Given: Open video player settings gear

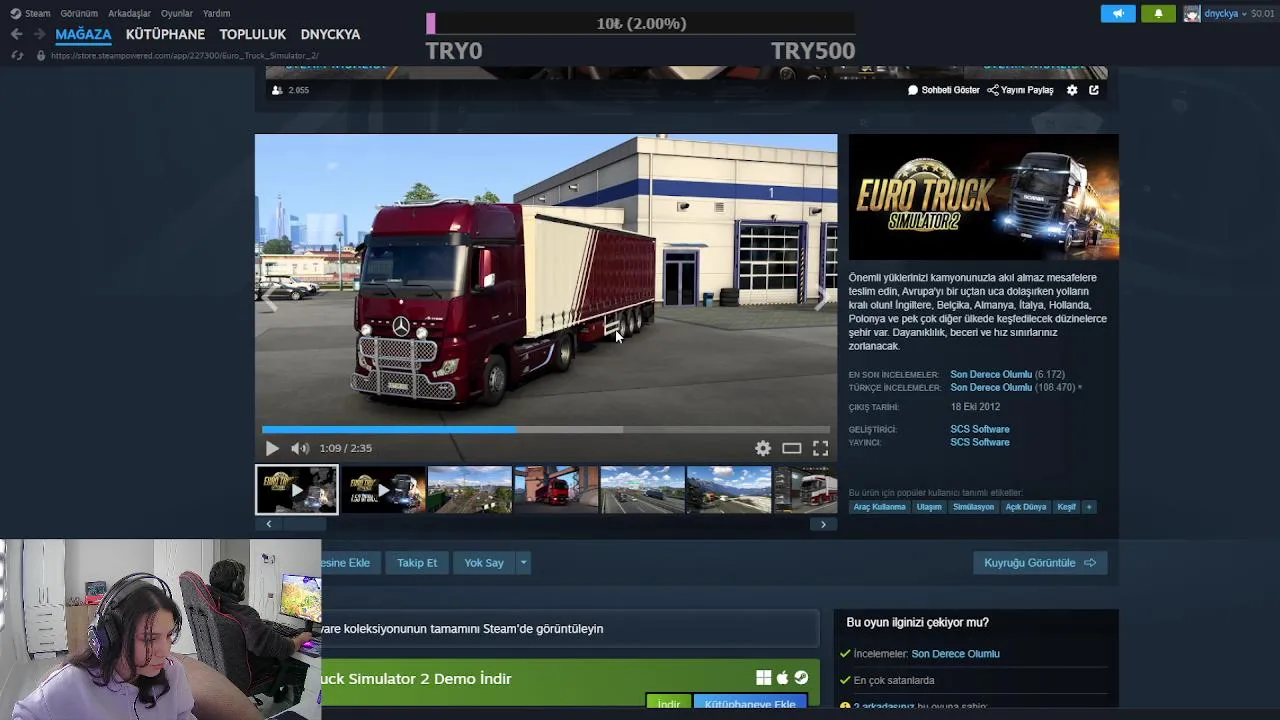Looking at the screenshot, I should click(x=763, y=449).
